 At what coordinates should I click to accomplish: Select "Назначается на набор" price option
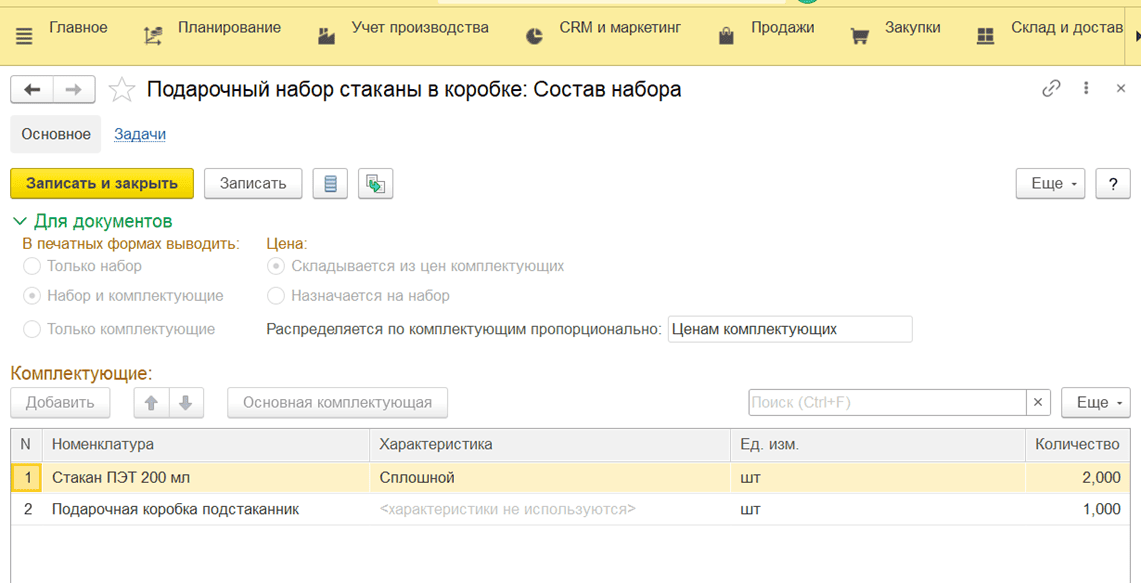pyautogui.click(x=276, y=296)
